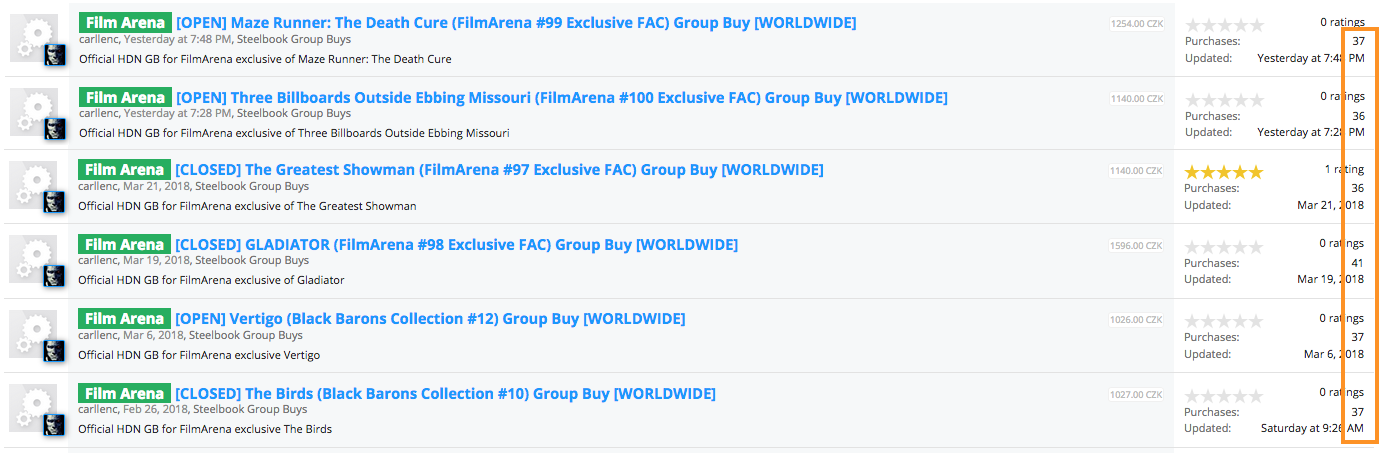
Task: Open The Birds Black Barons Collection #10
Action: [x=446, y=394]
